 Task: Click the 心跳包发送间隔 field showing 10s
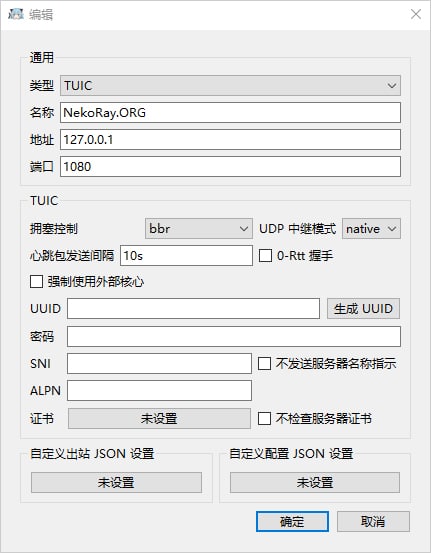(186, 255)
